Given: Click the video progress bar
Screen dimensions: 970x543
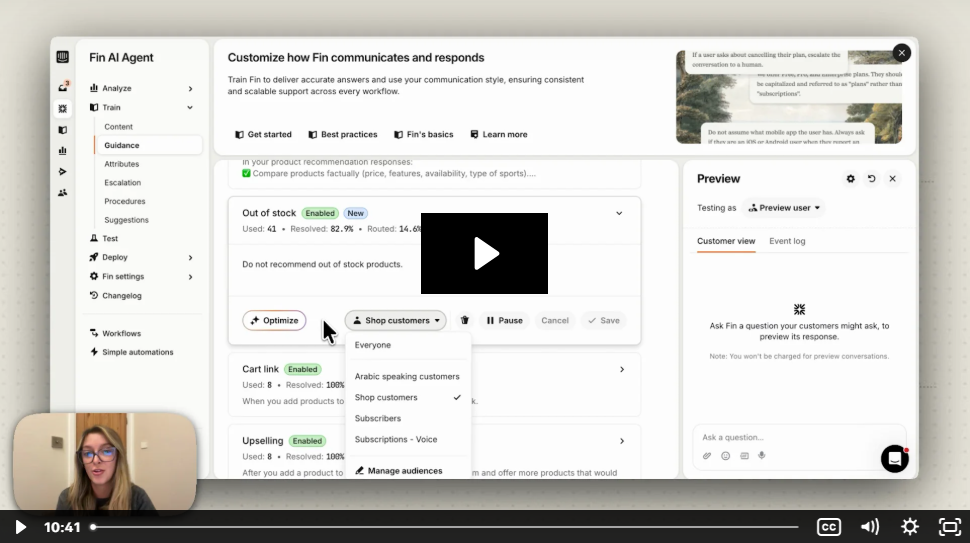Looking at the screenshot, I should point(445,527).
